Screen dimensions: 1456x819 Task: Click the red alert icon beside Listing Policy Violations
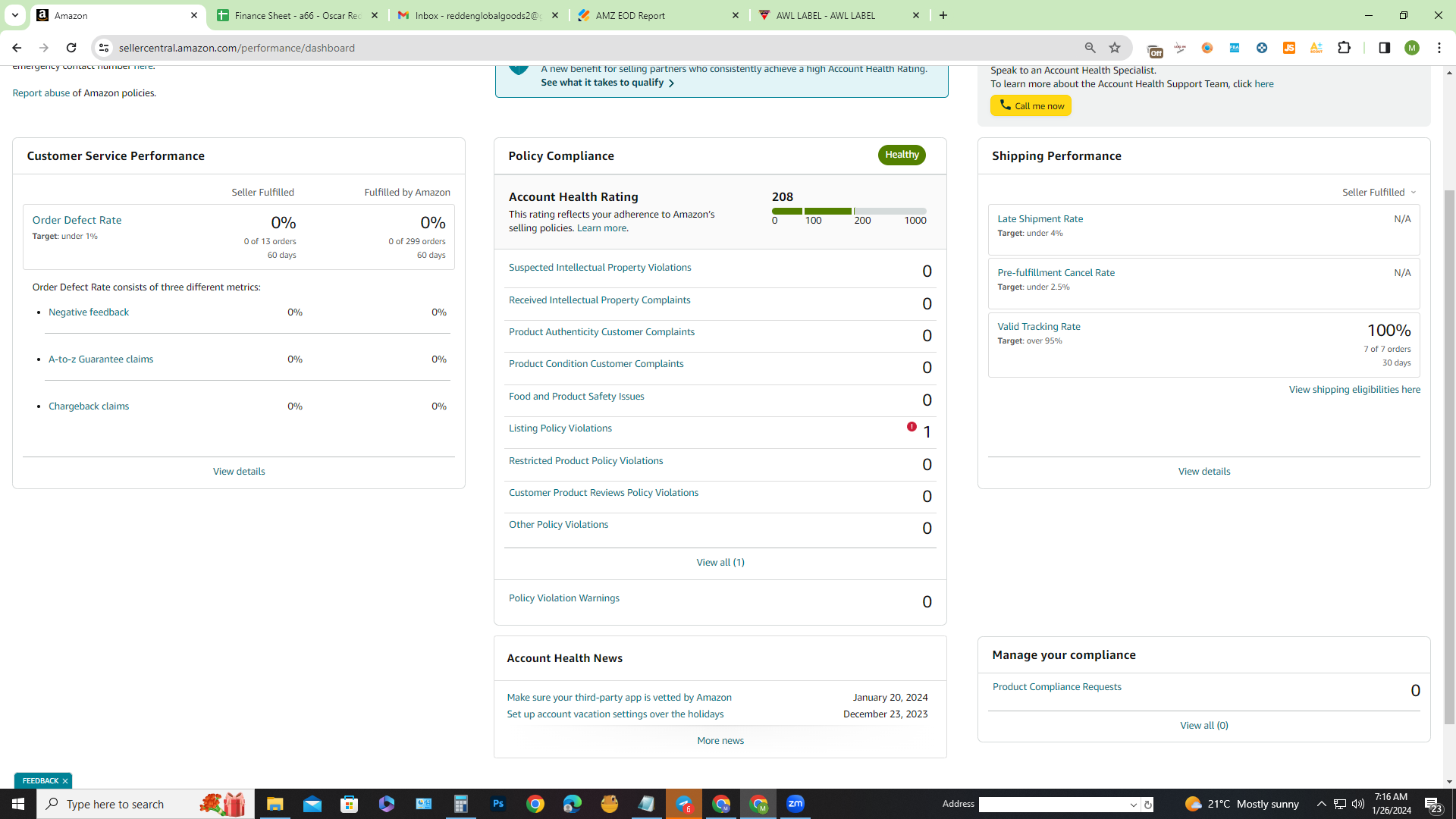point(912,427)
